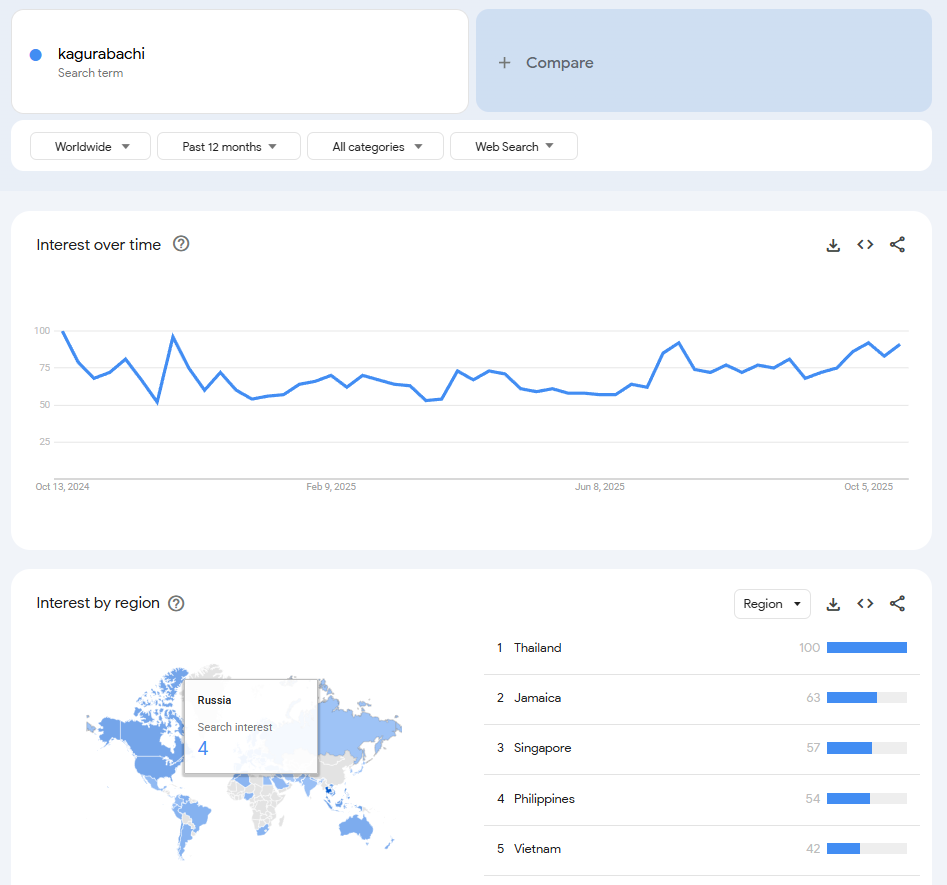This screenshot has width=947, height=885.
Task: Open embed code for Interest over time
Action: pos(865,245)
